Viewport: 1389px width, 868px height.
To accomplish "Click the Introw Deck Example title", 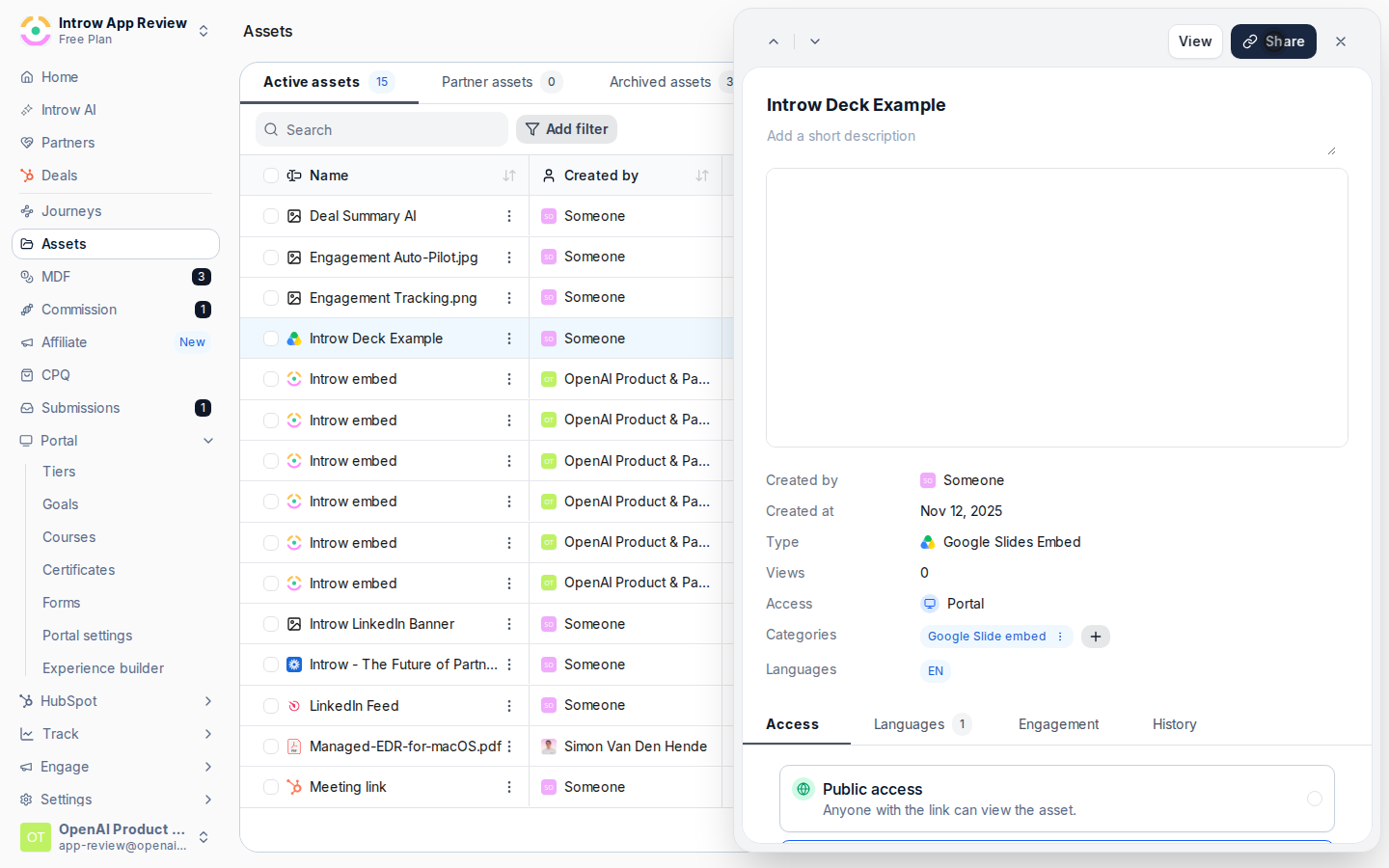I will [857, 105].
